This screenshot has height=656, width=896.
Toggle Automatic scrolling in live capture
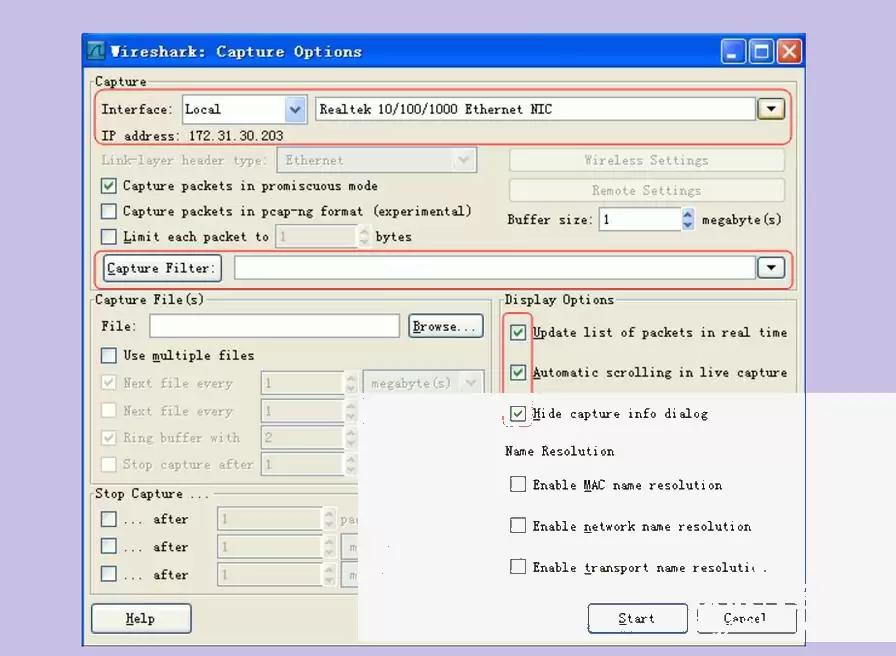[x=518, y=373]
